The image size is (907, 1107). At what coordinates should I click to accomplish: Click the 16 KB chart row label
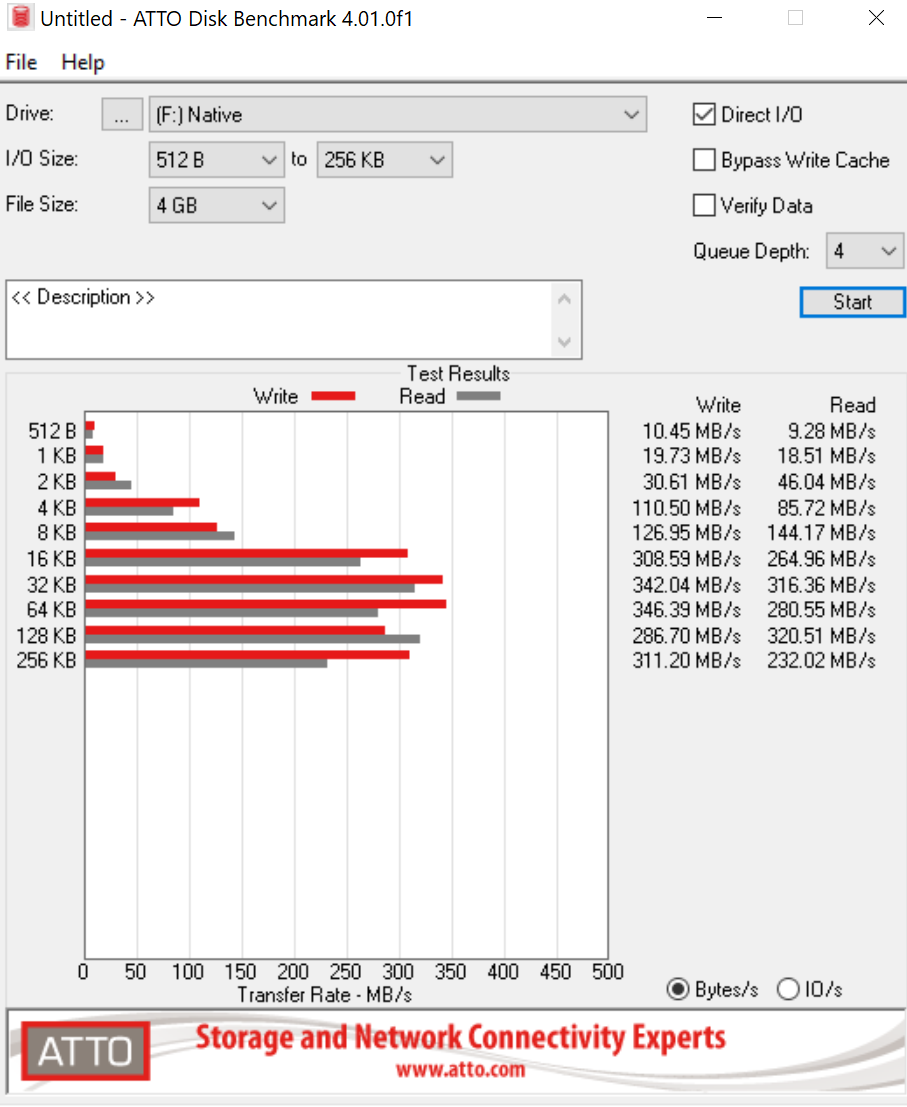pos(51,559)
